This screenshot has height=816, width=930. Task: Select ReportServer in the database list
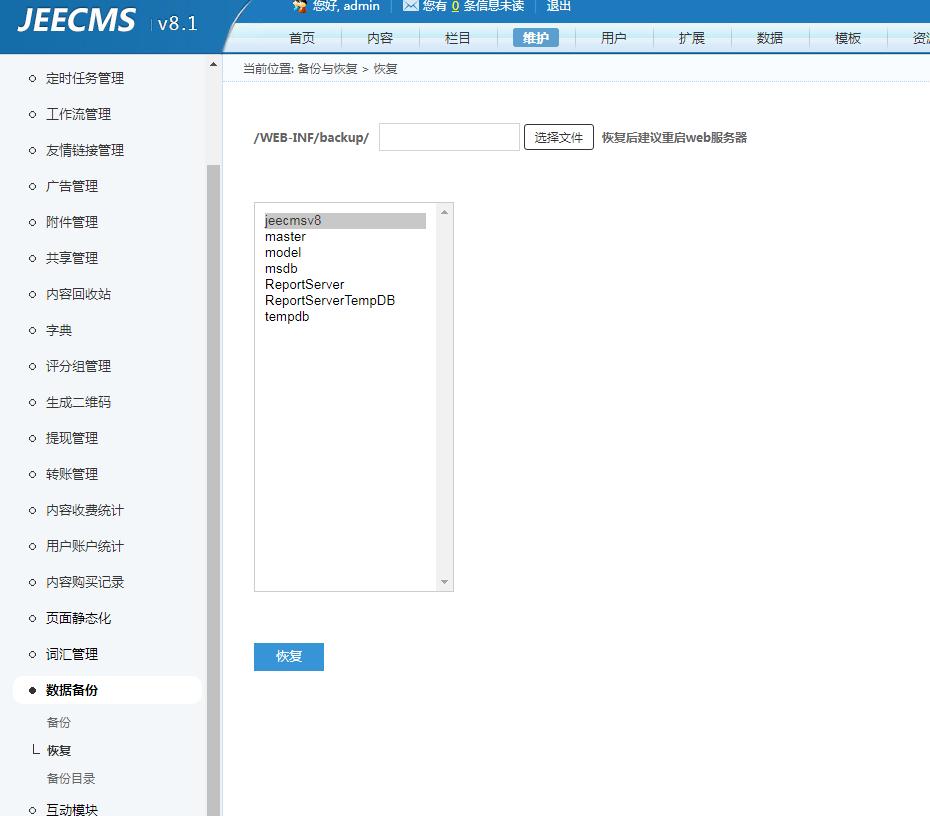[345, 285]
